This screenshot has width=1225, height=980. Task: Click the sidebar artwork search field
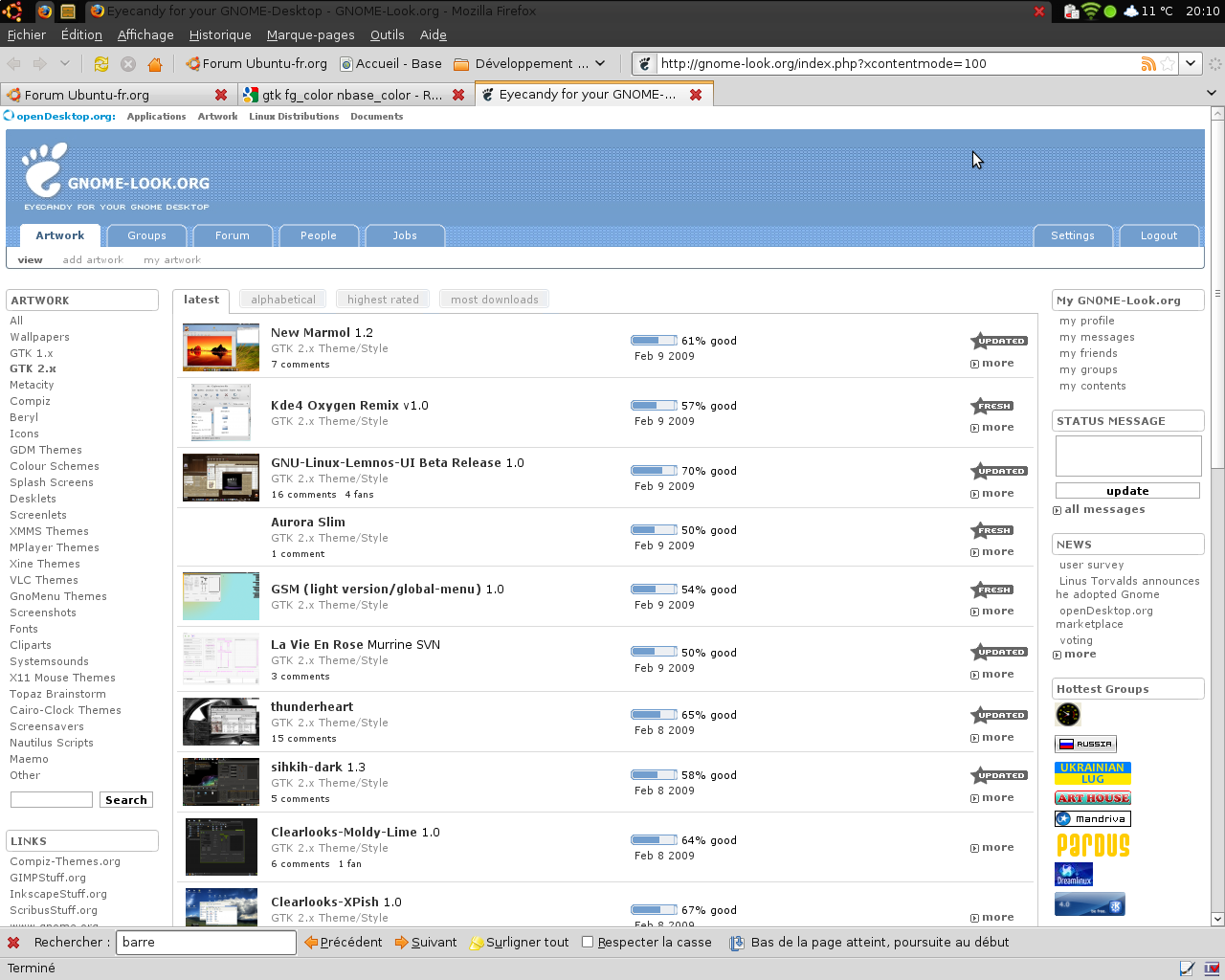[x=52, y=800]
